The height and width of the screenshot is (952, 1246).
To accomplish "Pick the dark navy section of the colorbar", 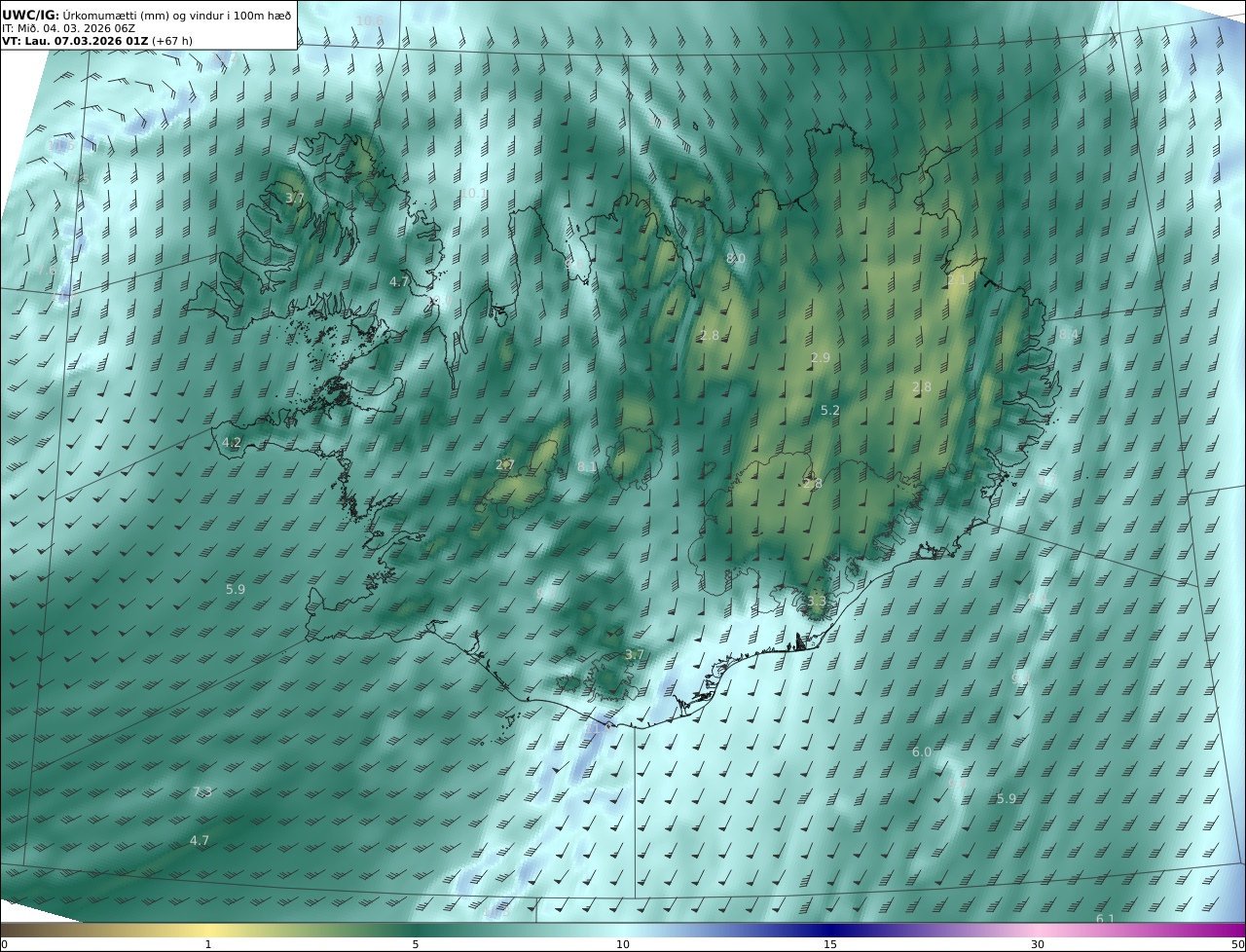I will coord(832,930).
